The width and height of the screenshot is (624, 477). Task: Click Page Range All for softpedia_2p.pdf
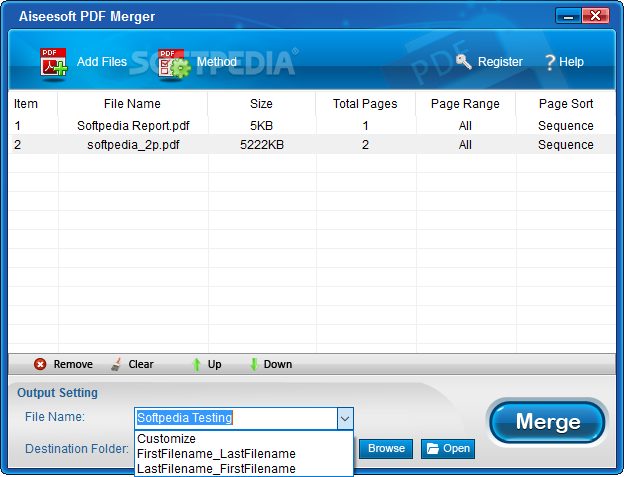[x=465, y=144]
